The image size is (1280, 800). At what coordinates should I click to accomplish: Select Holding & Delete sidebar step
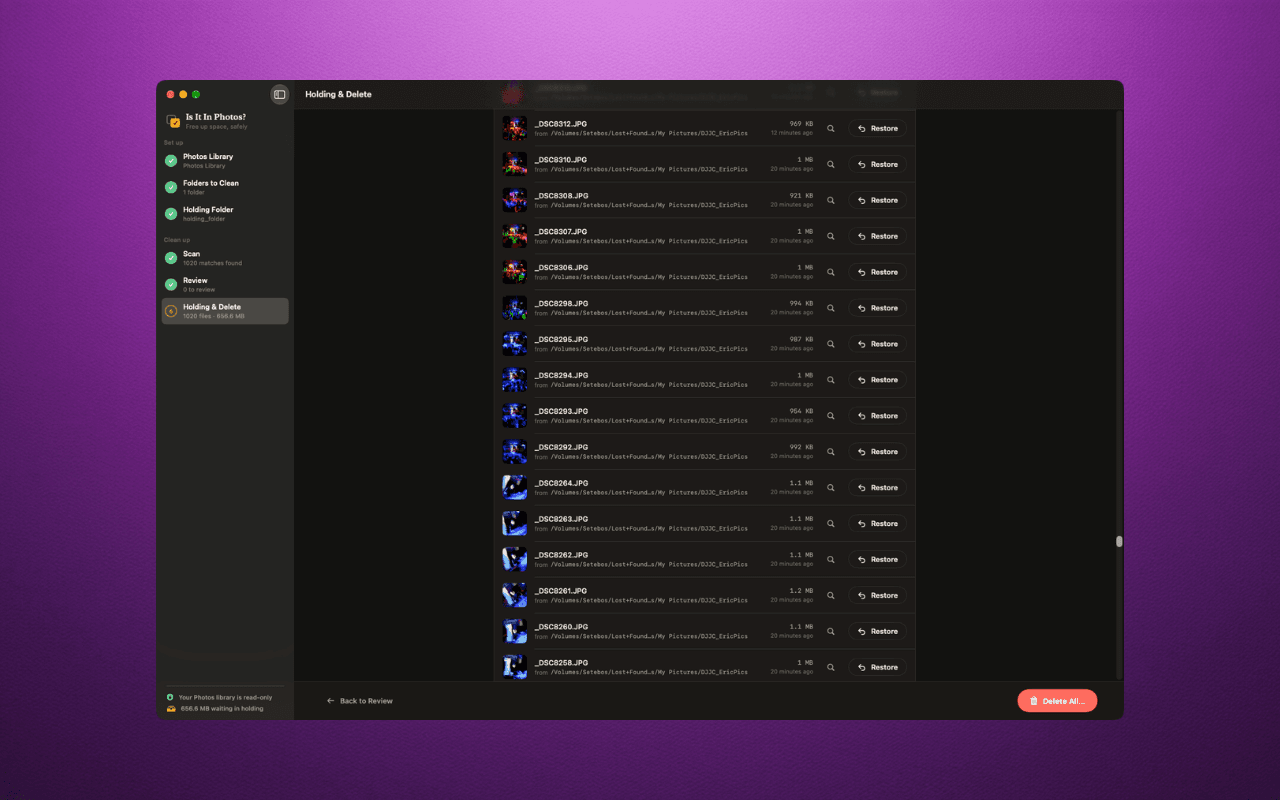point(225,311)
